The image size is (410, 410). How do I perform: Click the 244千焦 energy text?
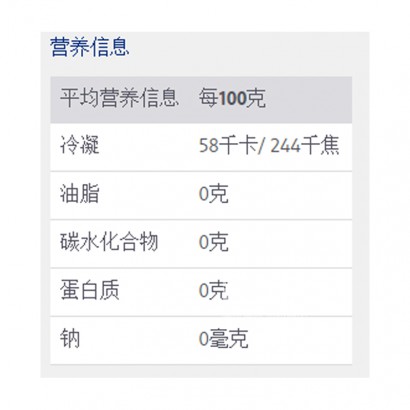305,145
